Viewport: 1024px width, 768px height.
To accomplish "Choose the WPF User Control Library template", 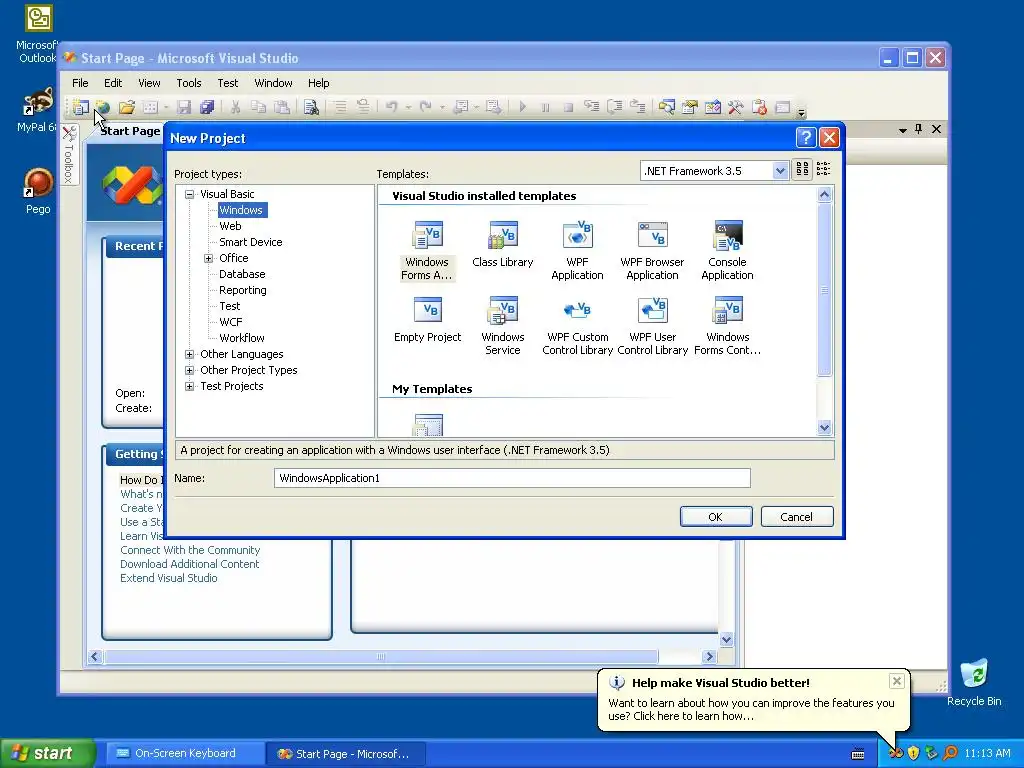I will pyautogui.click(x=652, y=326).
